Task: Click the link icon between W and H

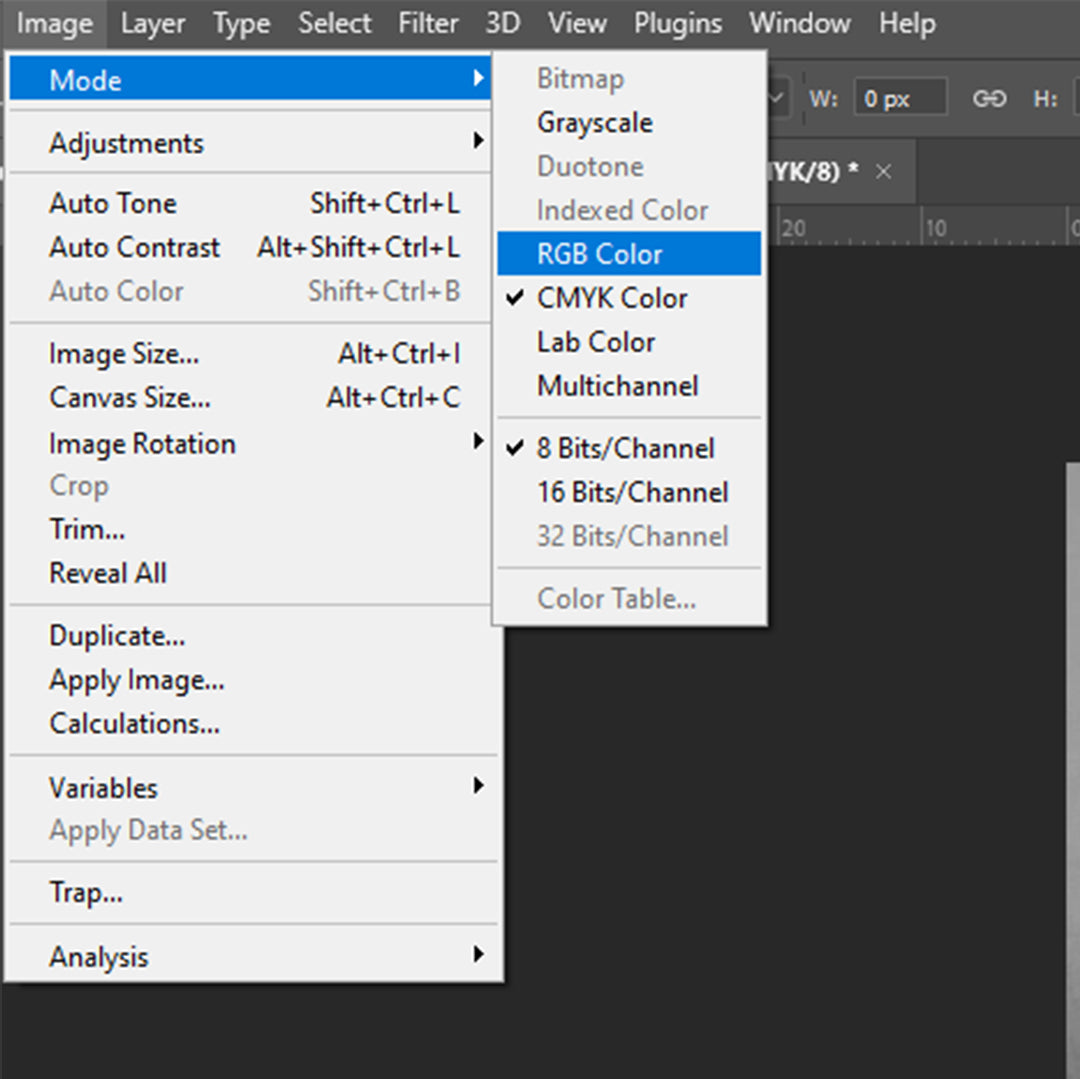Action: click(988, 99)
